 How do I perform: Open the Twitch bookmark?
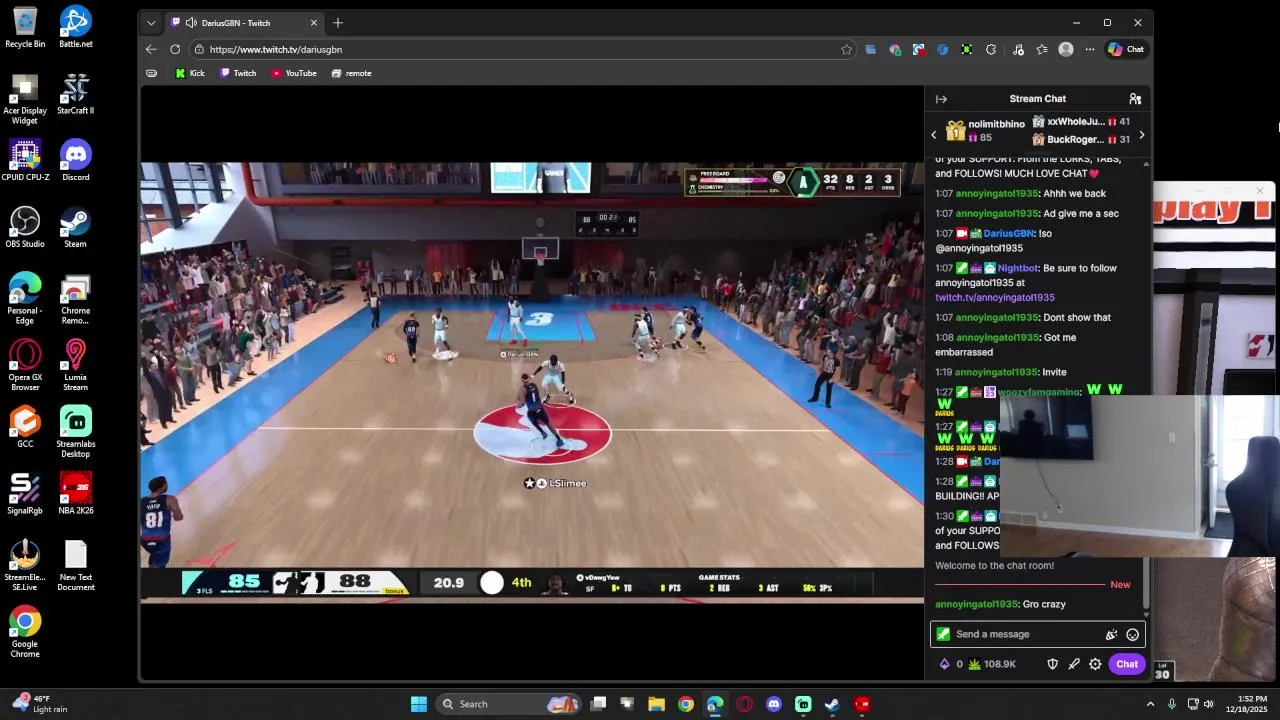click(x=238, y=73)
